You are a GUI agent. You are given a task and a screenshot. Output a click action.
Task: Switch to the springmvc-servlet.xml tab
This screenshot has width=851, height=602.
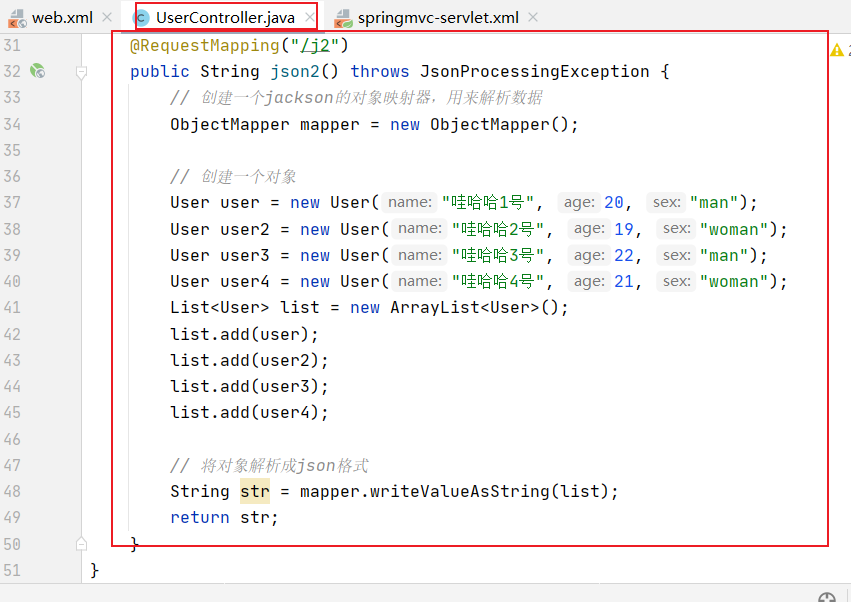[x=438, y=17]
